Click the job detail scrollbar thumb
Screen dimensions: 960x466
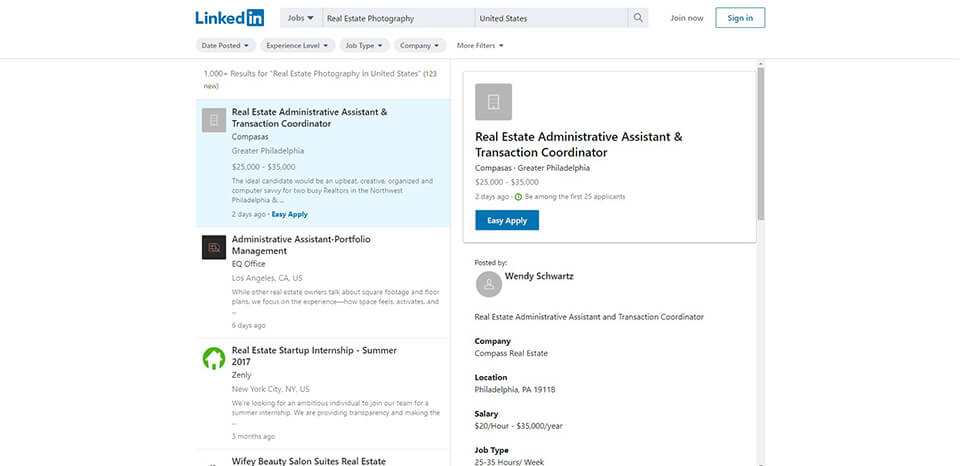click(x=760, y=143)
